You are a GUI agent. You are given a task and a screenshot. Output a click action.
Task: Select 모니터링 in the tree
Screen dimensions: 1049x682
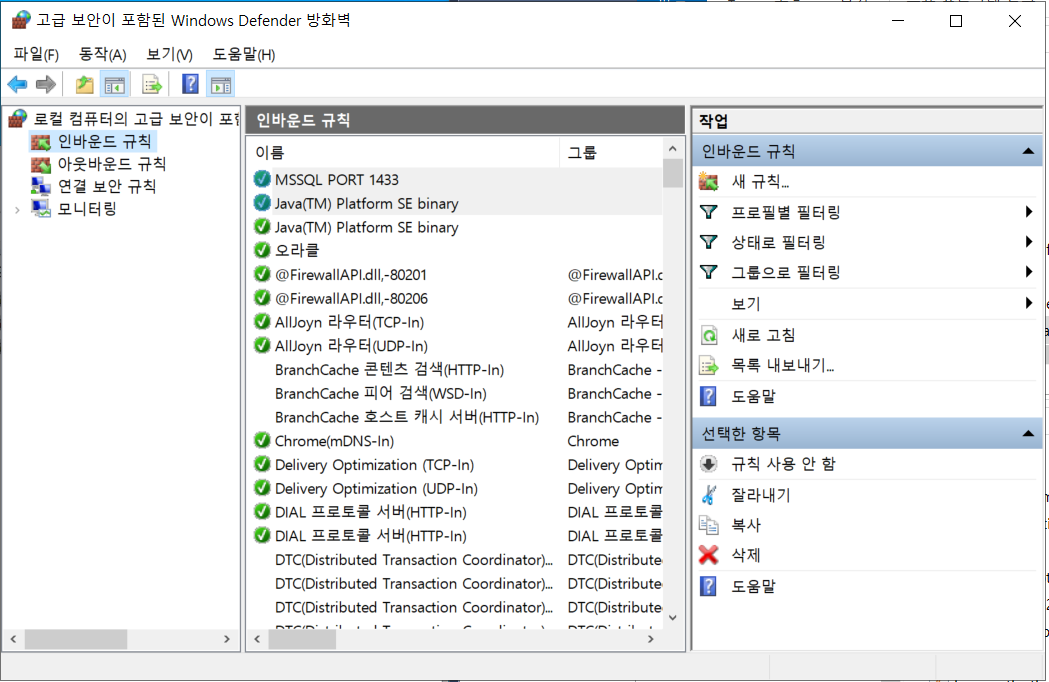click(87, 209)
